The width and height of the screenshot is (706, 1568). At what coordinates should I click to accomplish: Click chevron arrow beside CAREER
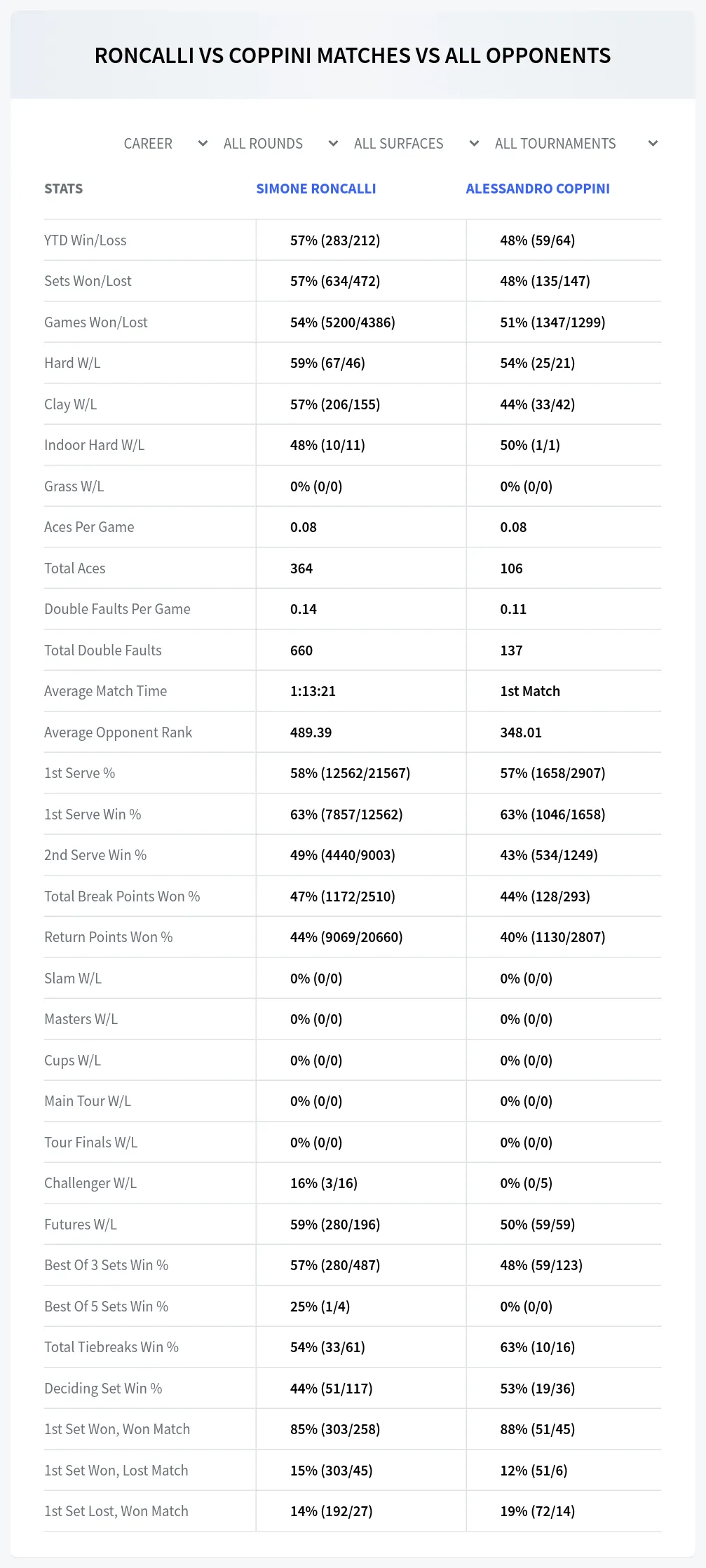pos(203,144)
